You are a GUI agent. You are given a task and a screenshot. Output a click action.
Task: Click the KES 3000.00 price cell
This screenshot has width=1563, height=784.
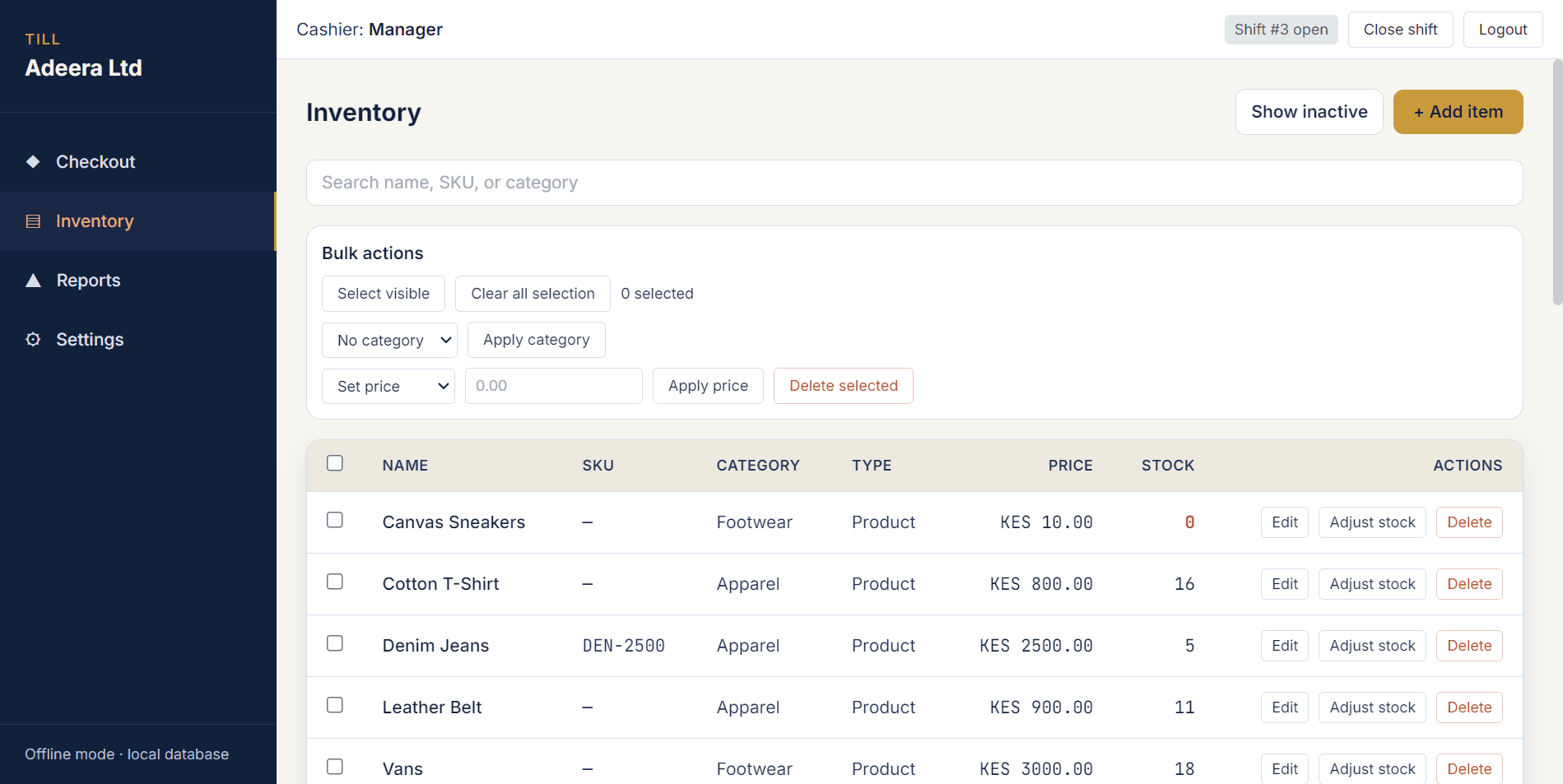point(1036,769)
